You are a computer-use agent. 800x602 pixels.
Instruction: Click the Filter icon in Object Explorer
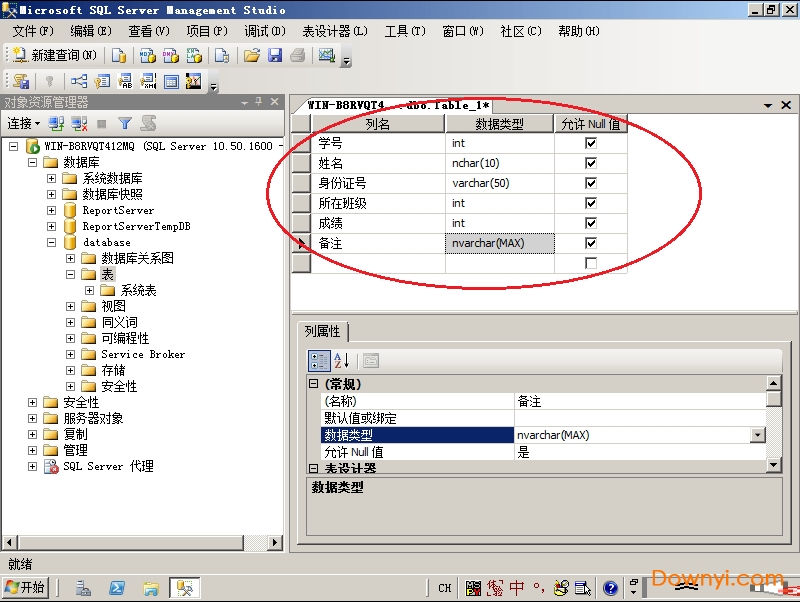tap(125, 124)
